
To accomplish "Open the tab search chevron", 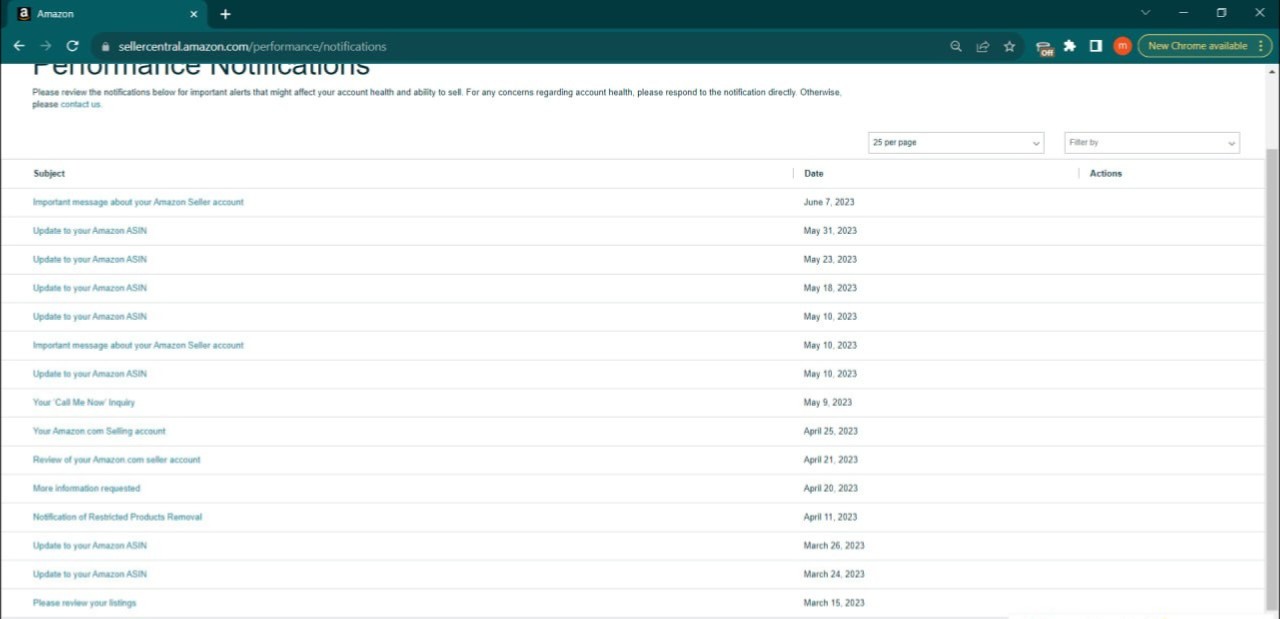I will (x=1146, y=13).
